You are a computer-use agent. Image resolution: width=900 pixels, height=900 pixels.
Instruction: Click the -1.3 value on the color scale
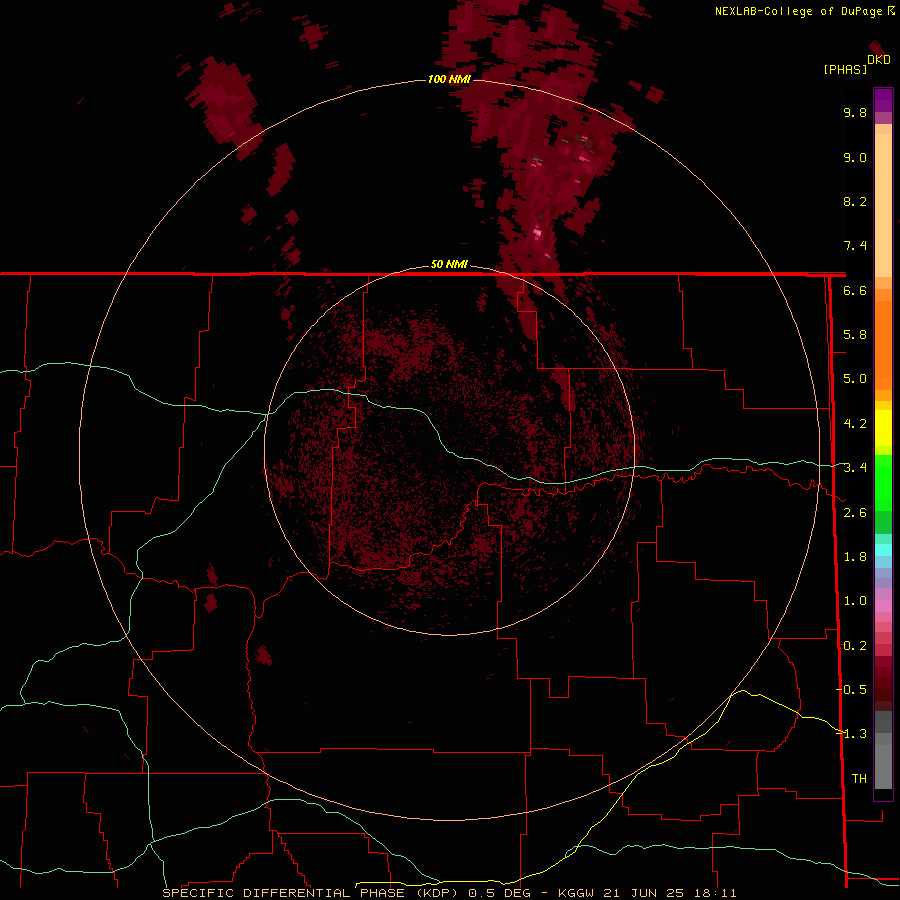(851, 734)
